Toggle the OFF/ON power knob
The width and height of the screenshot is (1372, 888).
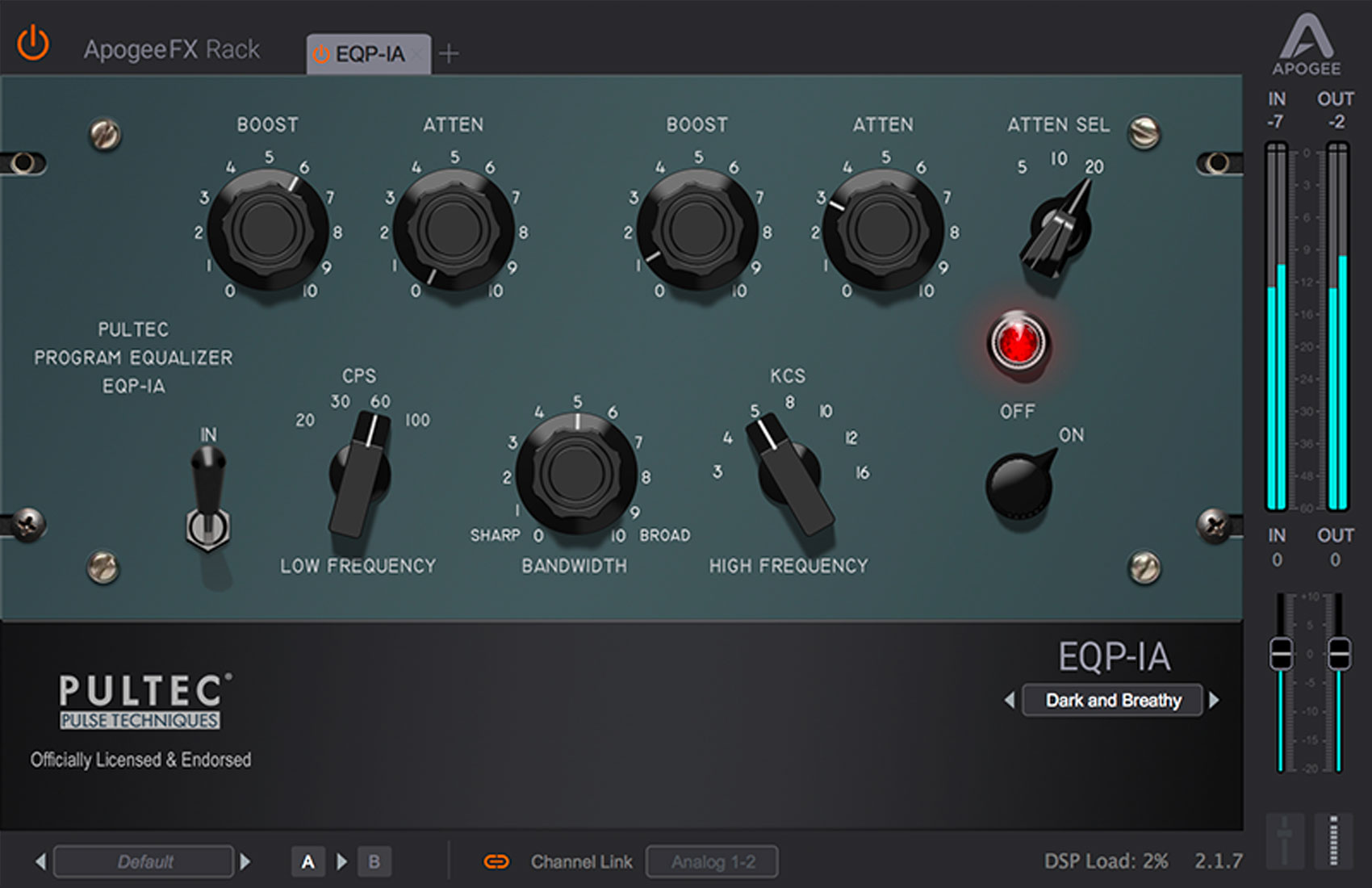pos(1020,484)
